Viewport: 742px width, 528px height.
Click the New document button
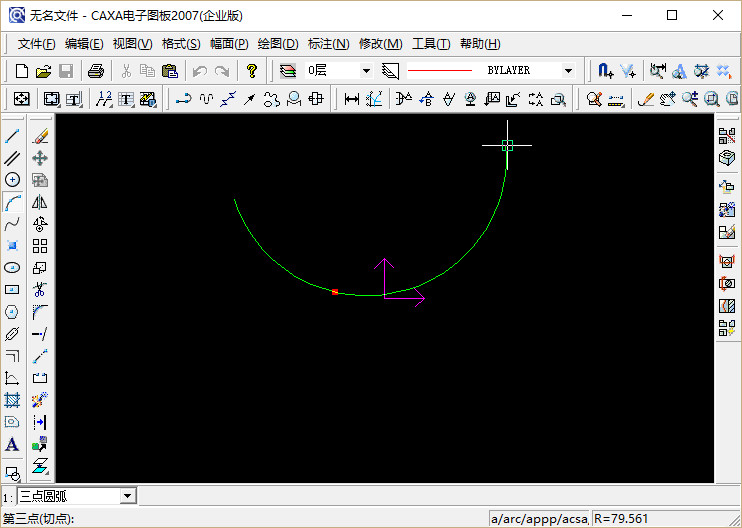point(21,71)
